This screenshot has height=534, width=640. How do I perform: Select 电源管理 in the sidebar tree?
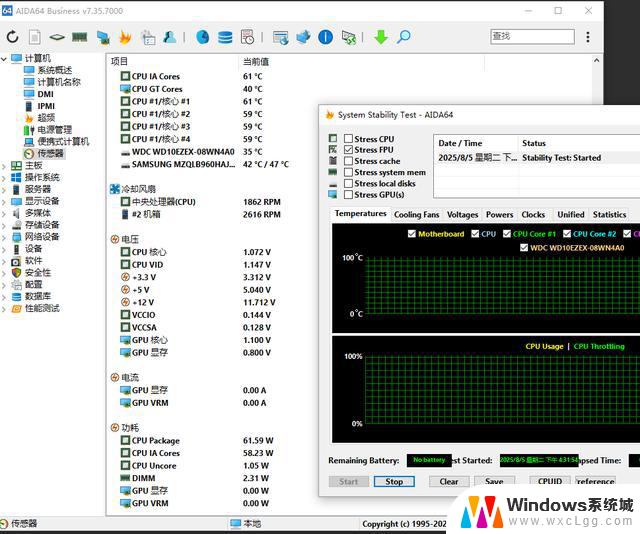pos(55,130)
